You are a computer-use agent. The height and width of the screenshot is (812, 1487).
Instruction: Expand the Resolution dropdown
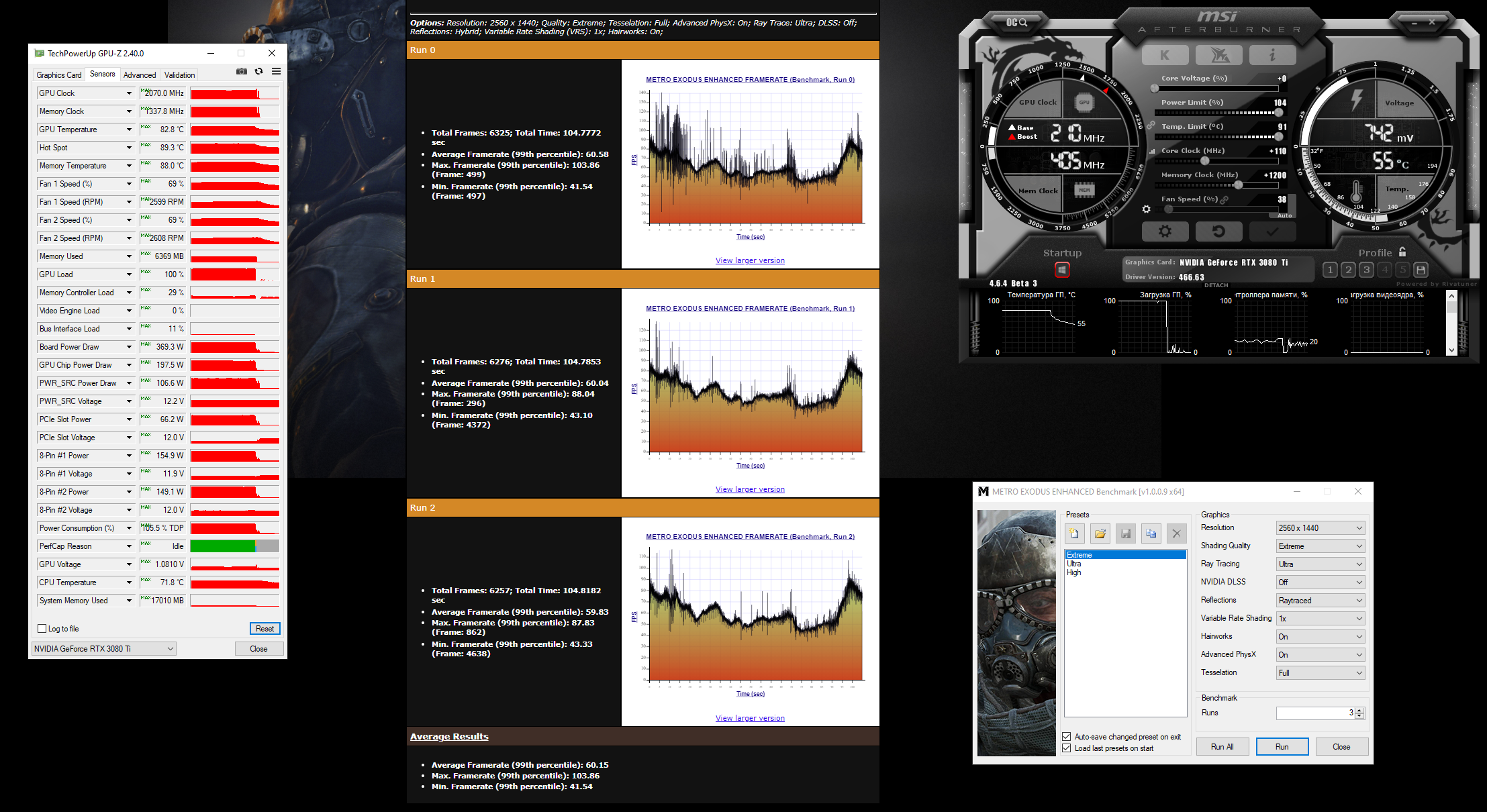(1320, 528)
